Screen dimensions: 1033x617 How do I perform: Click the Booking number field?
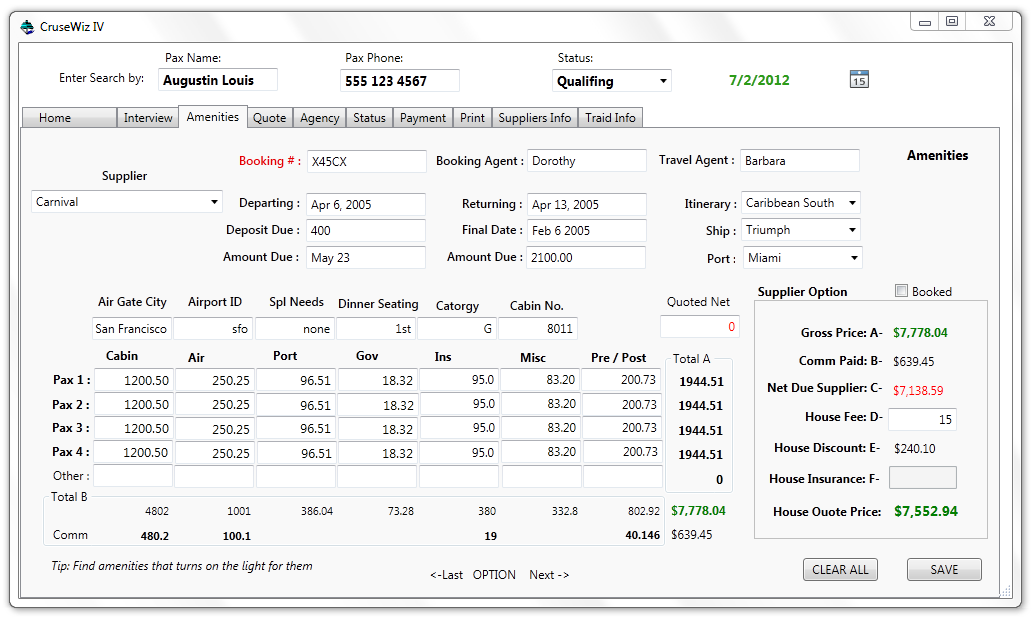(366, 161)
